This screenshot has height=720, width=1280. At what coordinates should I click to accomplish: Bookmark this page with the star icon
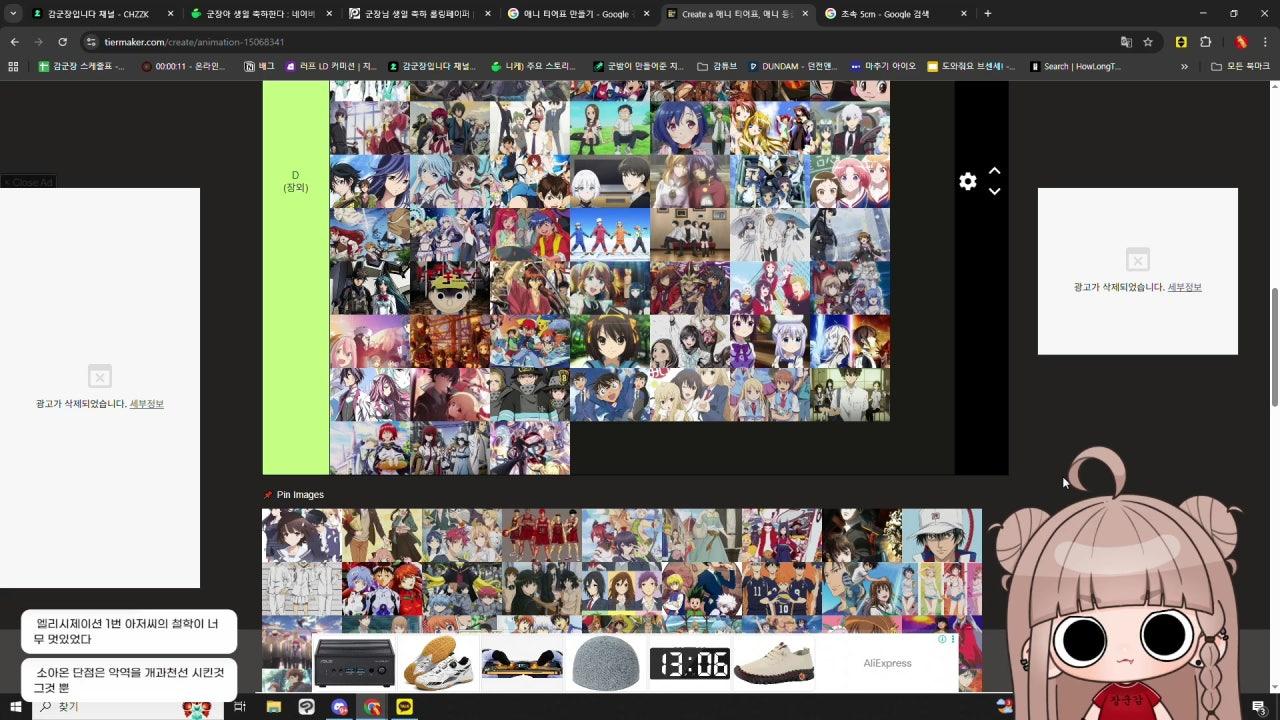[x=1148, y=42]
